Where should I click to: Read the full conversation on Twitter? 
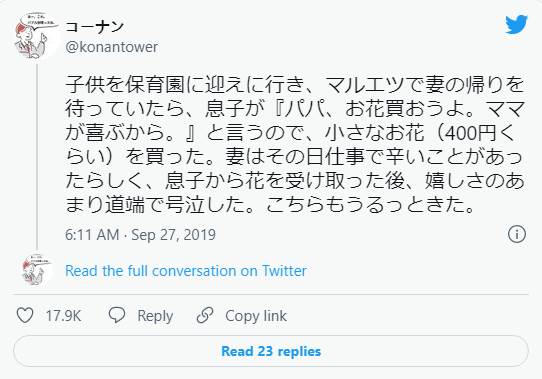click(186, 271)
